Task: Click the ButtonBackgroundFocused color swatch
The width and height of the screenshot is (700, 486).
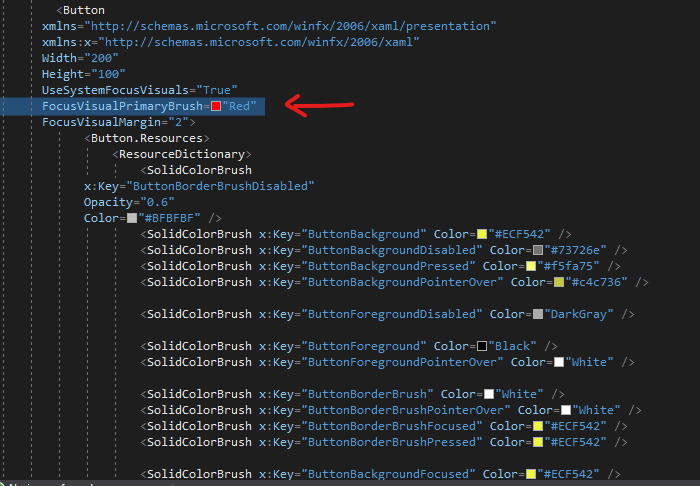Action: coord(530,474)
